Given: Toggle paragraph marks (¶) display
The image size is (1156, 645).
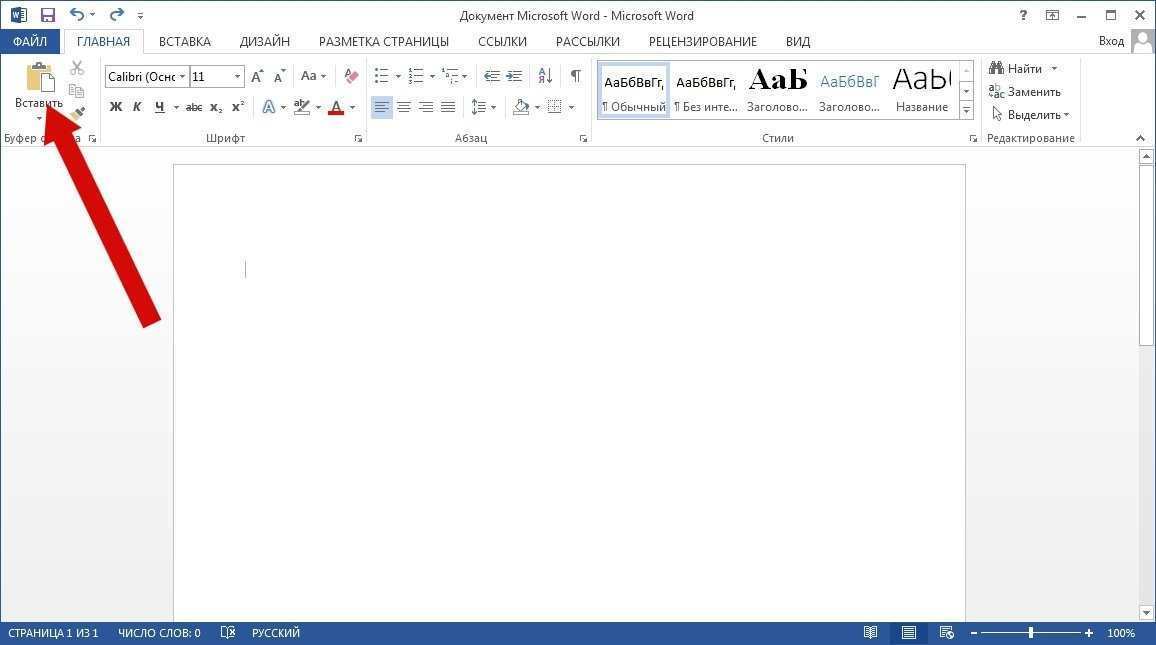Looking at the screenshot, I should tap(573, 75).
